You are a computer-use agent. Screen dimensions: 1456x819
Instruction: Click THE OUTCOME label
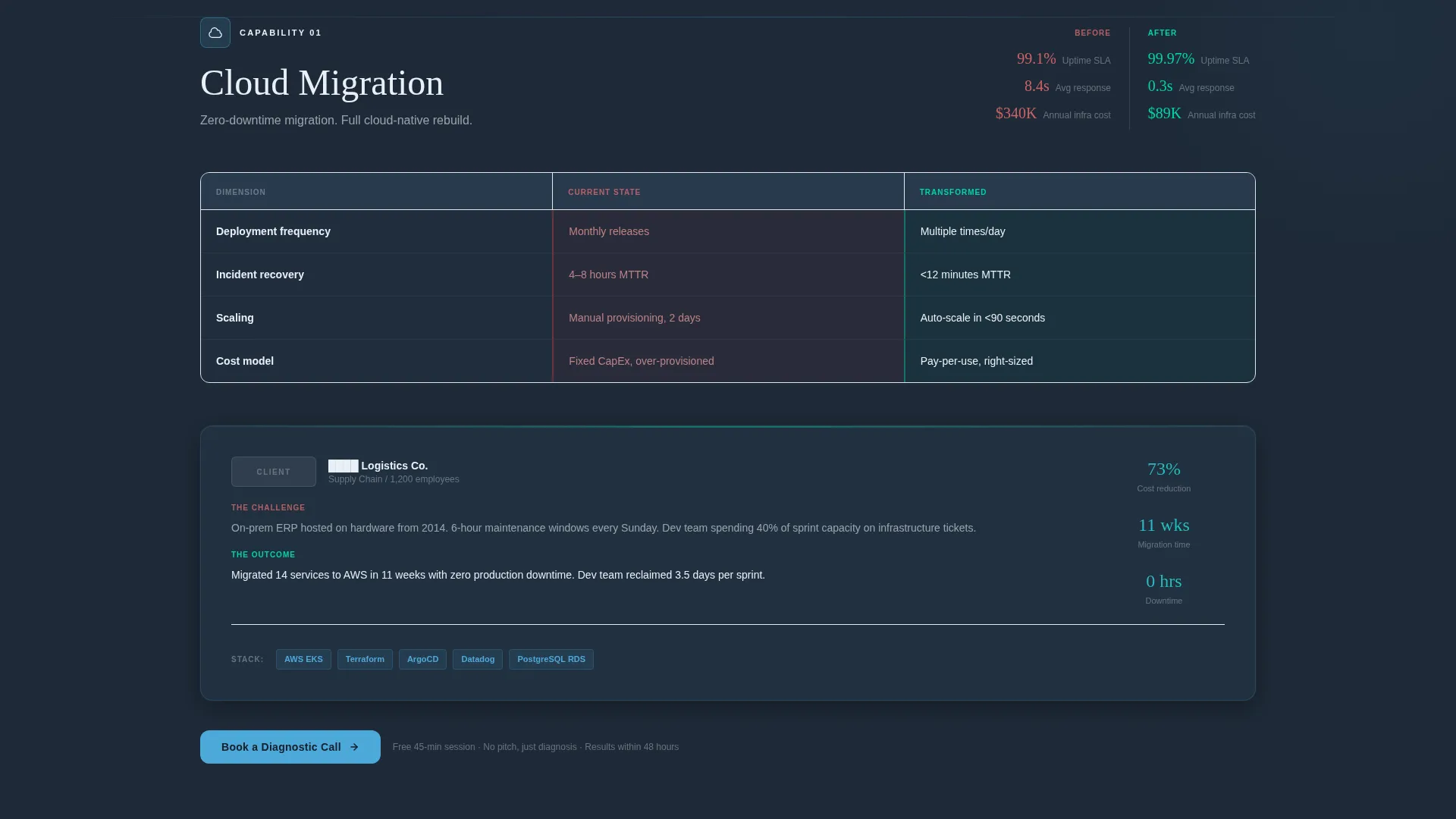point(263,554)
